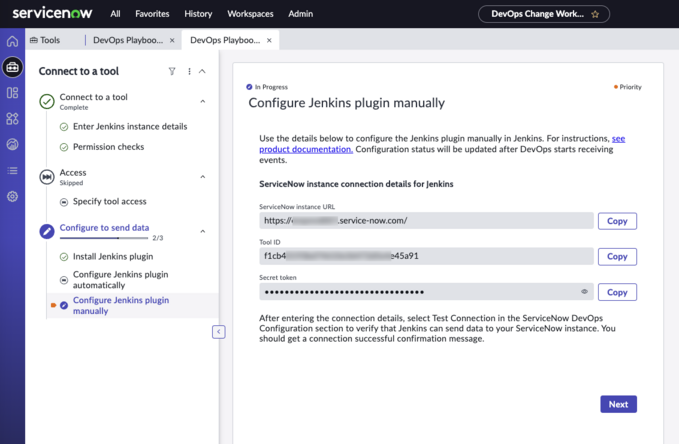Select the active DevOps Playbook tab

click(x=225, y=40)
